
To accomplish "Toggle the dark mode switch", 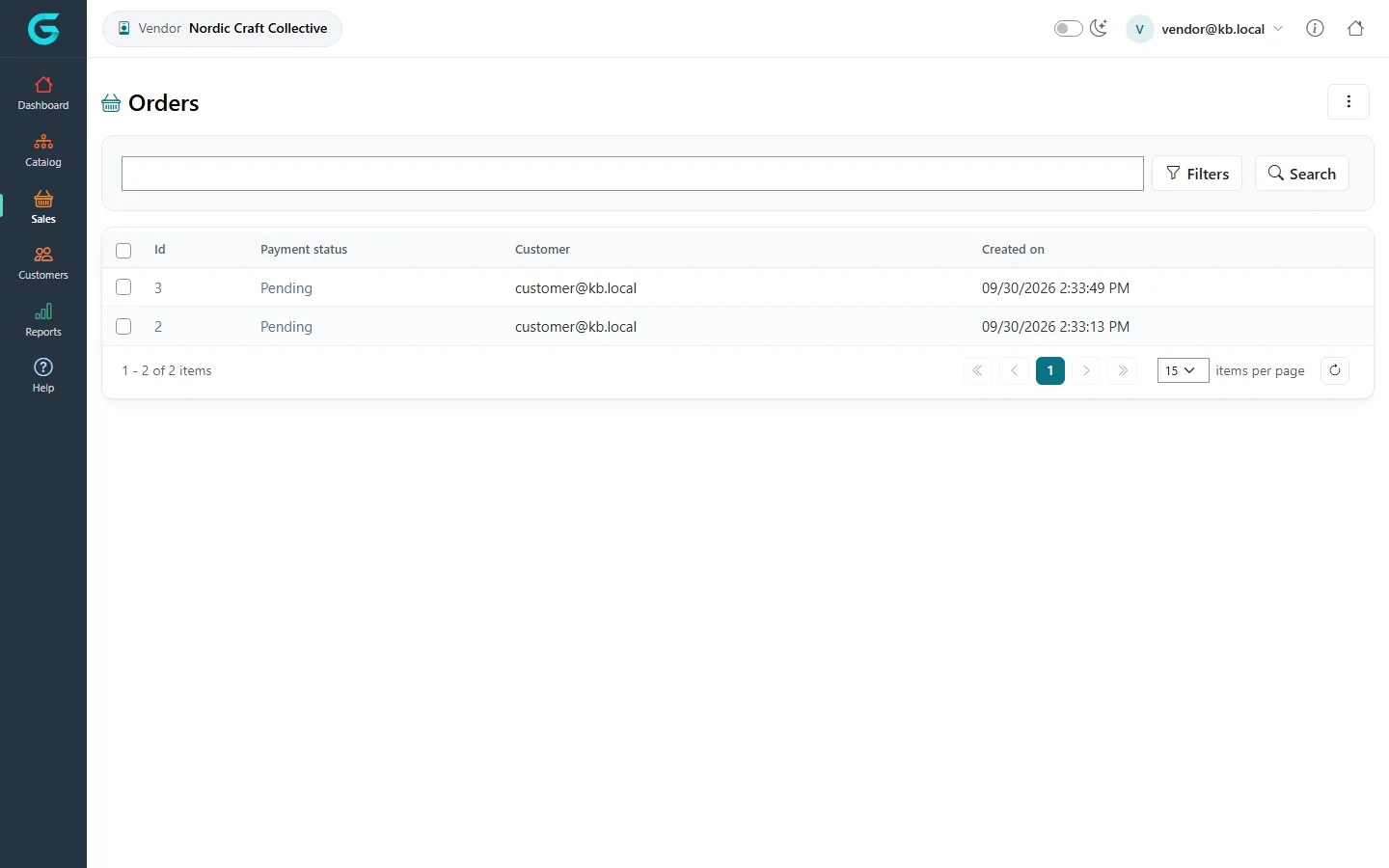I will [1069, 28].
